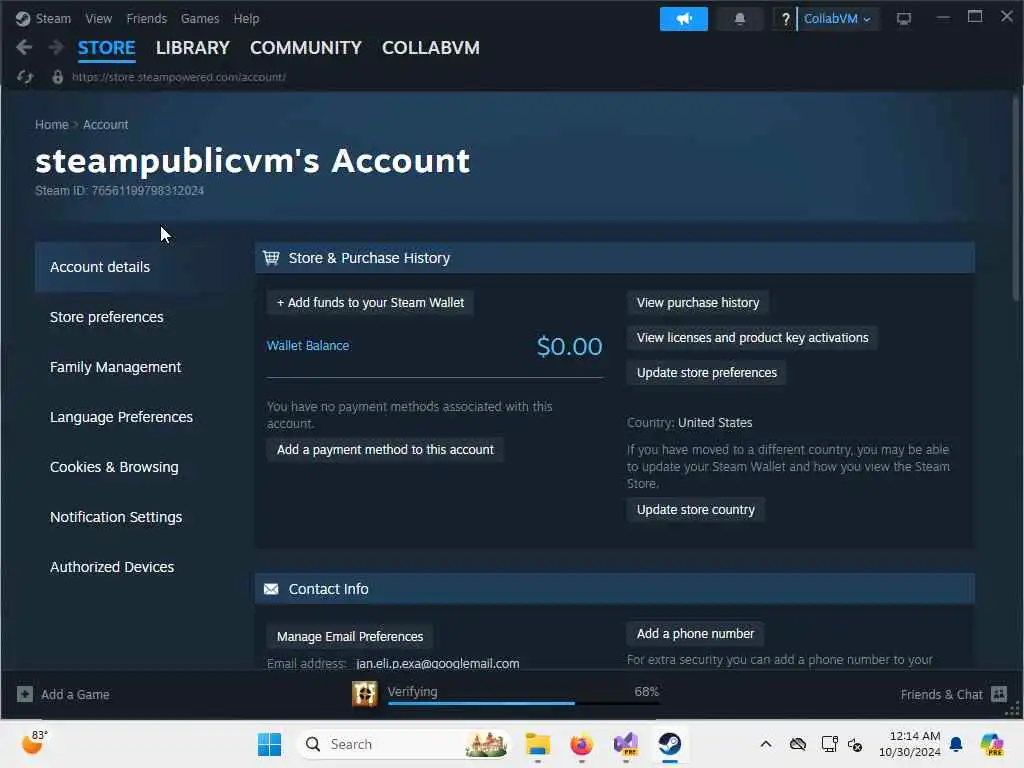Click Add a payment method to this account
The image size is (1024, 768).
pos(385,449)
